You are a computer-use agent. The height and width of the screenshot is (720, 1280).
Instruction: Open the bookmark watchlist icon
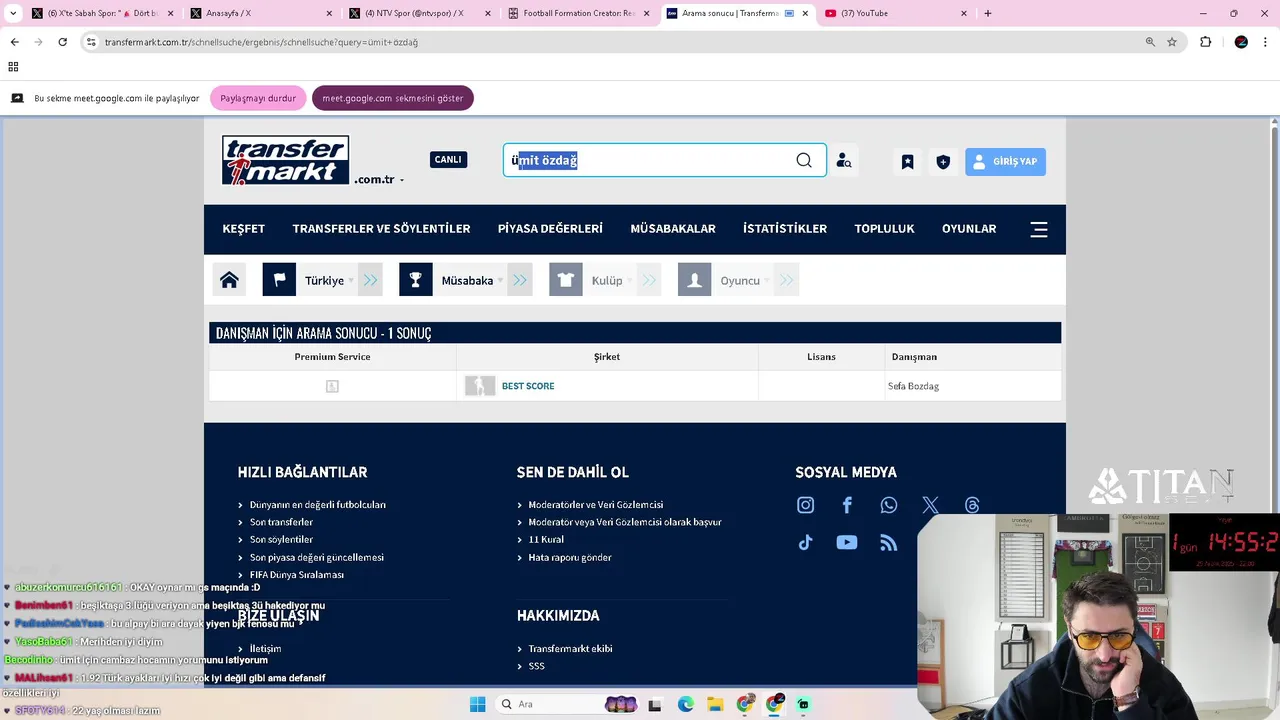[x=907, y=161]
